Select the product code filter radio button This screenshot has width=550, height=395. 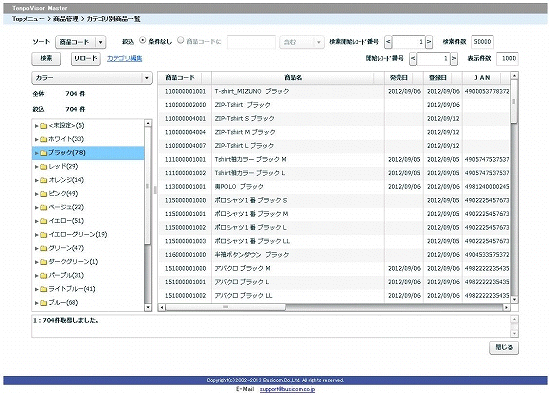point(181,41)
